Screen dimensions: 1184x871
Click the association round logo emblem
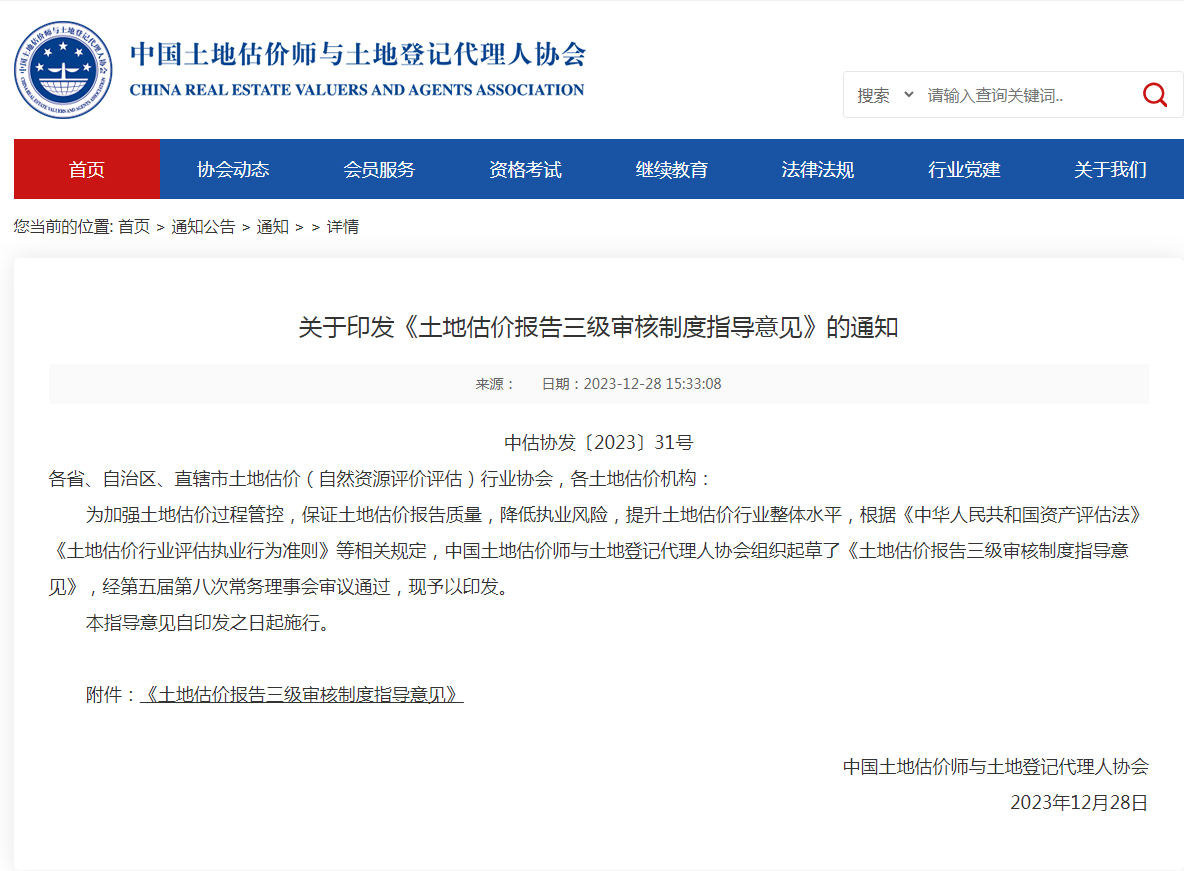click(63, 69)
